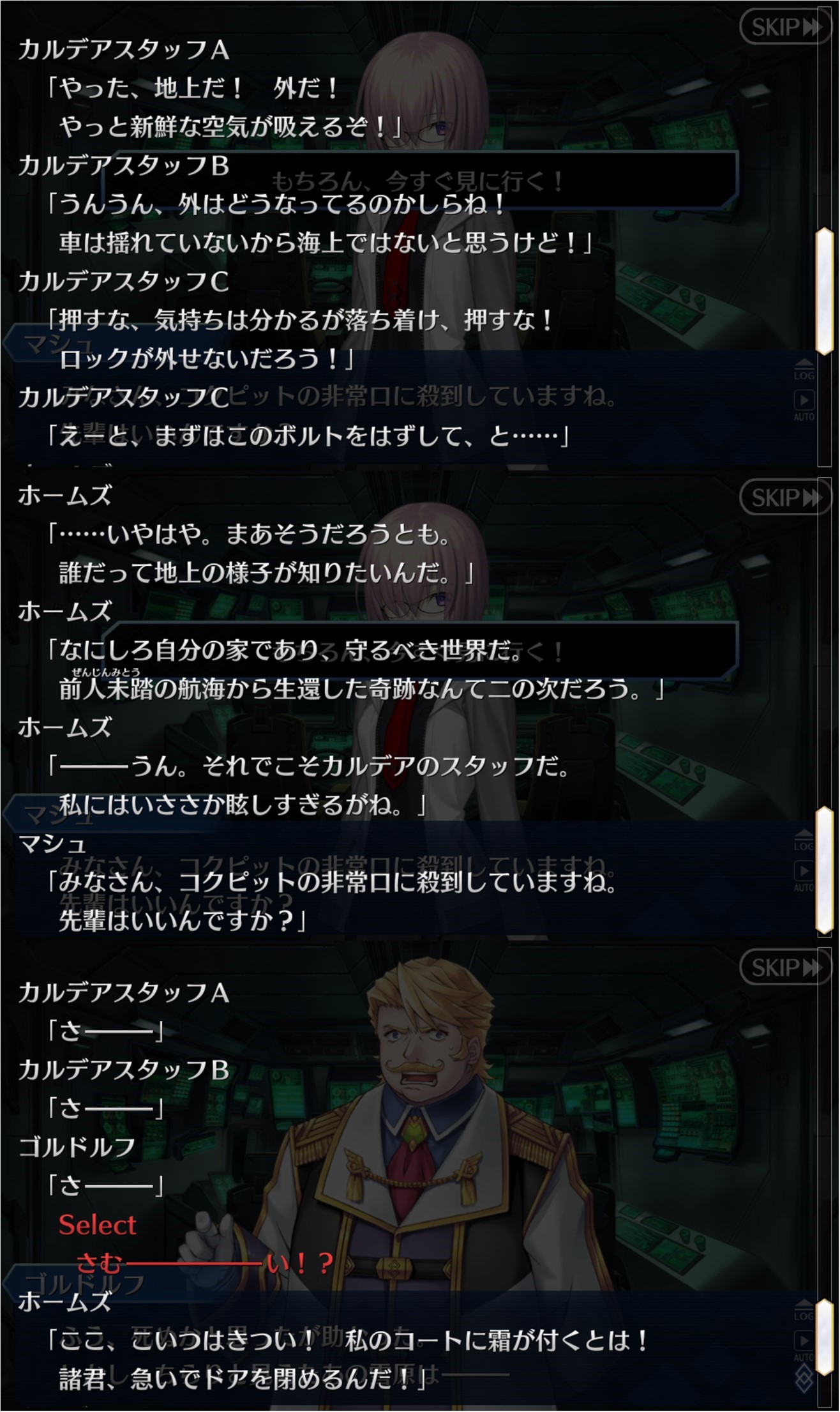The height and width of the screenshot is (1412, 840).
Task: Toggle the AUTO icon in the ゴルドルフ panel
Action: (804, 1346)
